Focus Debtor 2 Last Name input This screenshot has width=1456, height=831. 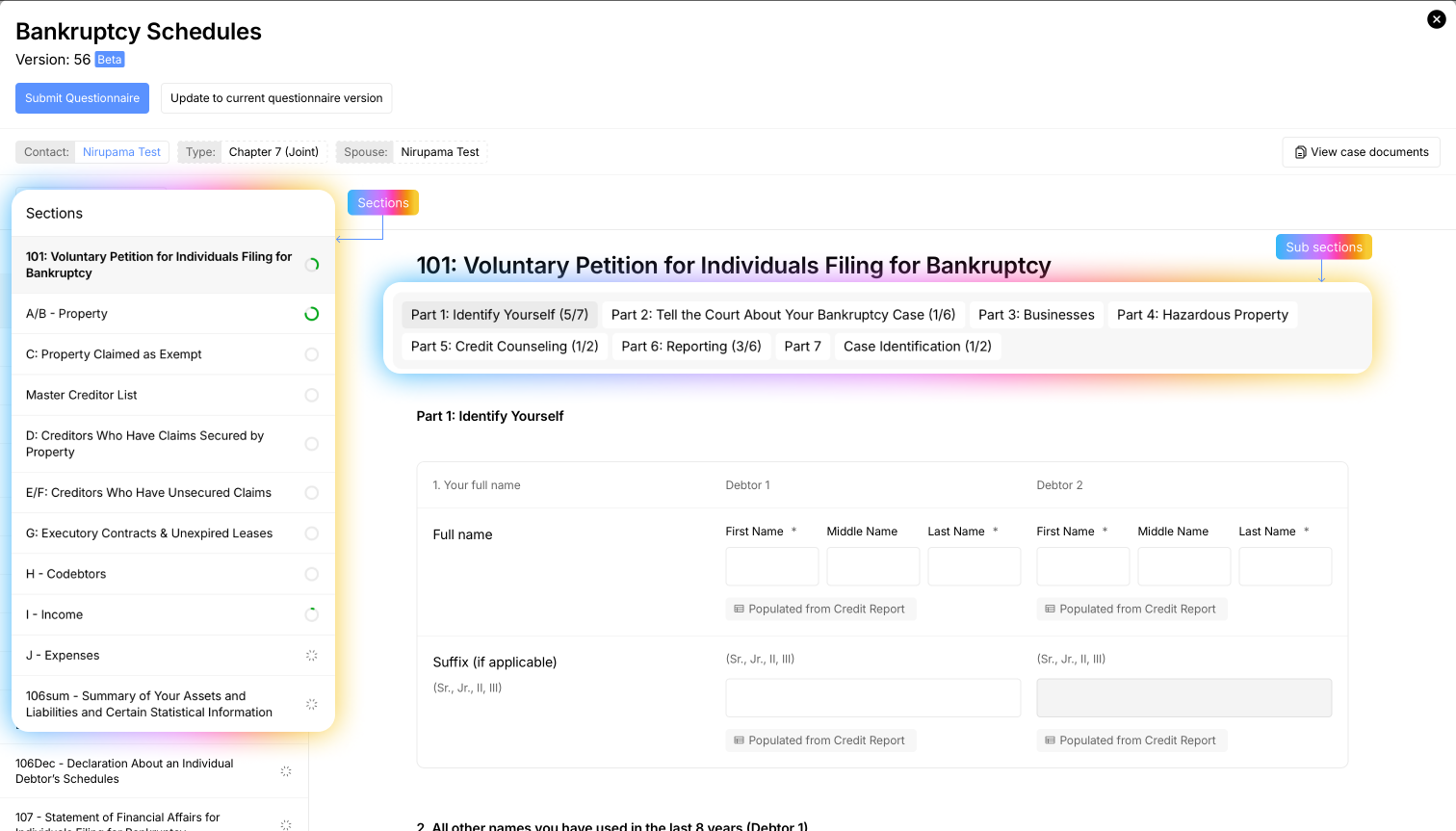click(1285, 566)
